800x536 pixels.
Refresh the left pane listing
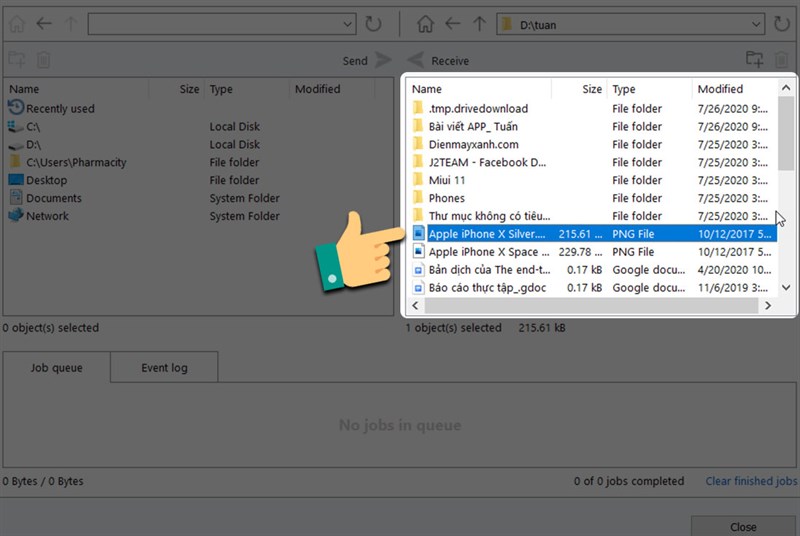pyautogui.click(x=373, y=23)
